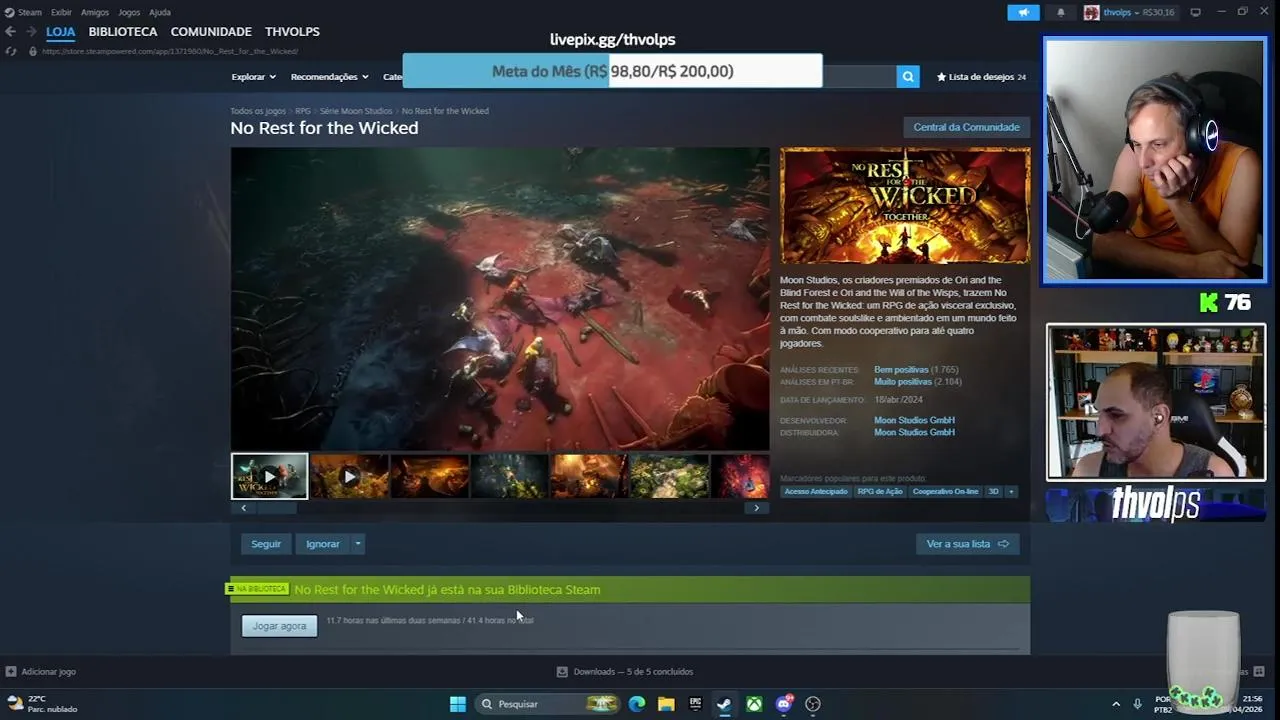1280x720 pixels.
Task: Open the Ajuda menu
Action: coord(160,12)
